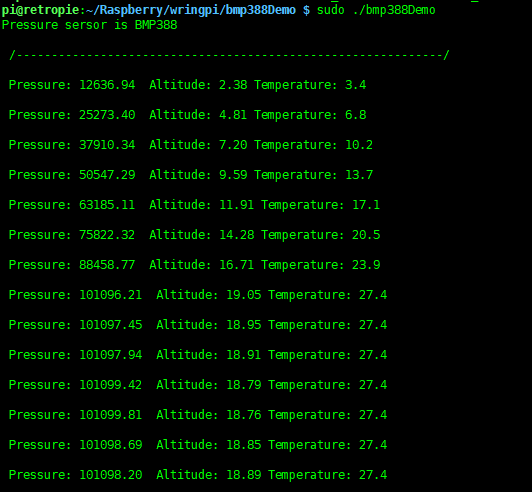Image resolution: width=532 pixels, height=492 pixels.
Task: Click pressure value 50547.29
Action: pyautogui.click(x=107, y=175)
